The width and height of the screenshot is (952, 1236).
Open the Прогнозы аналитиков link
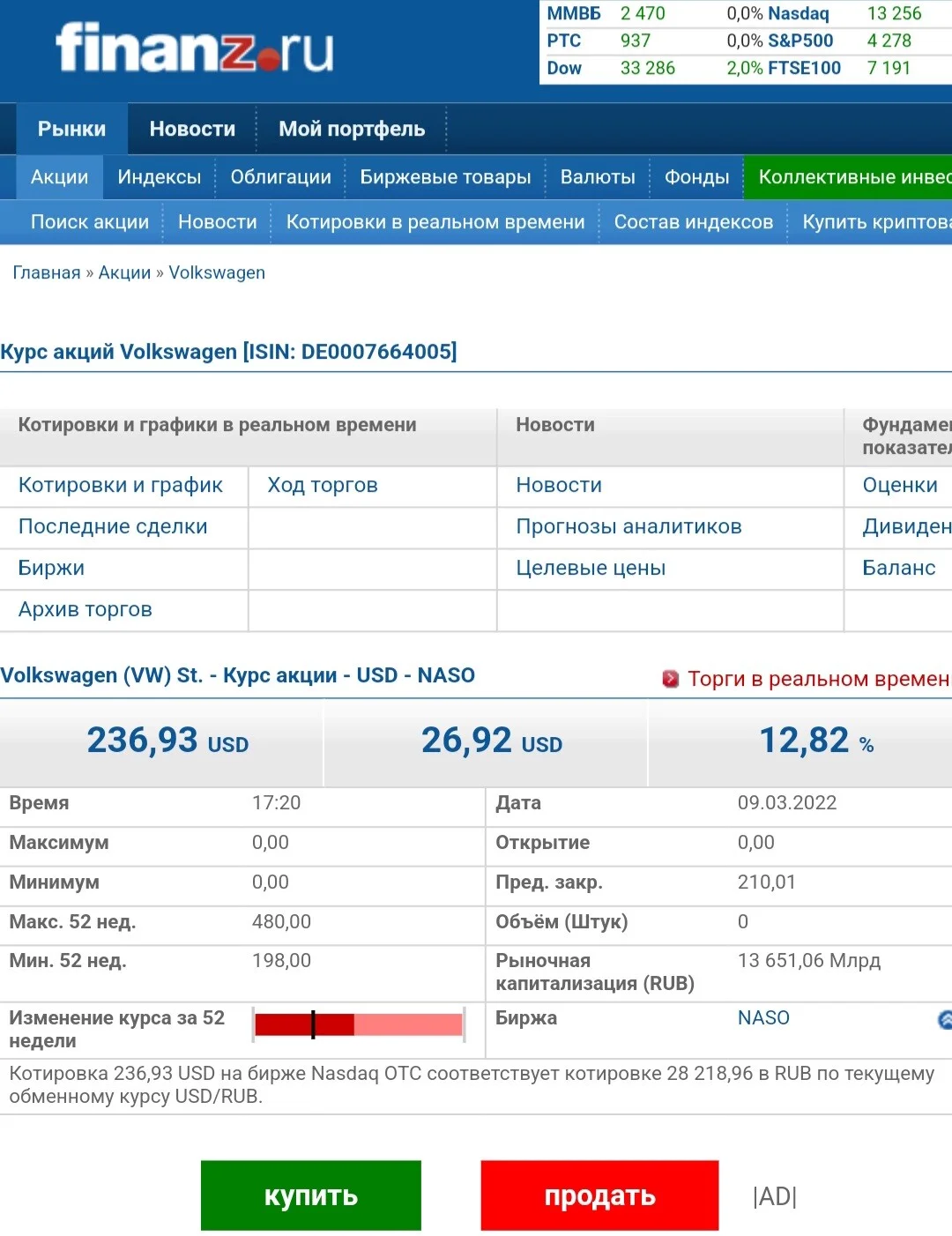[628, 526]
